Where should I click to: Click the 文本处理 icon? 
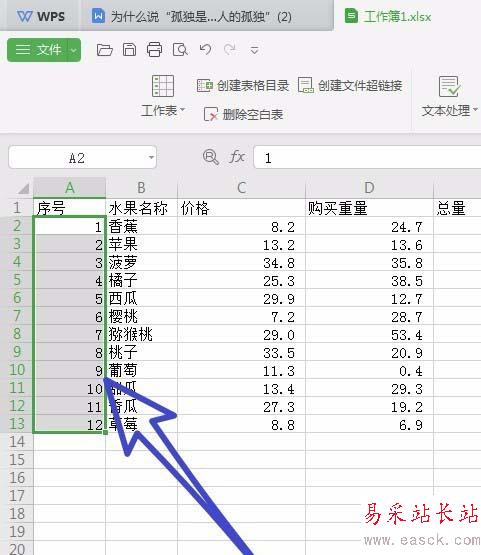click(x=449, y=86)
